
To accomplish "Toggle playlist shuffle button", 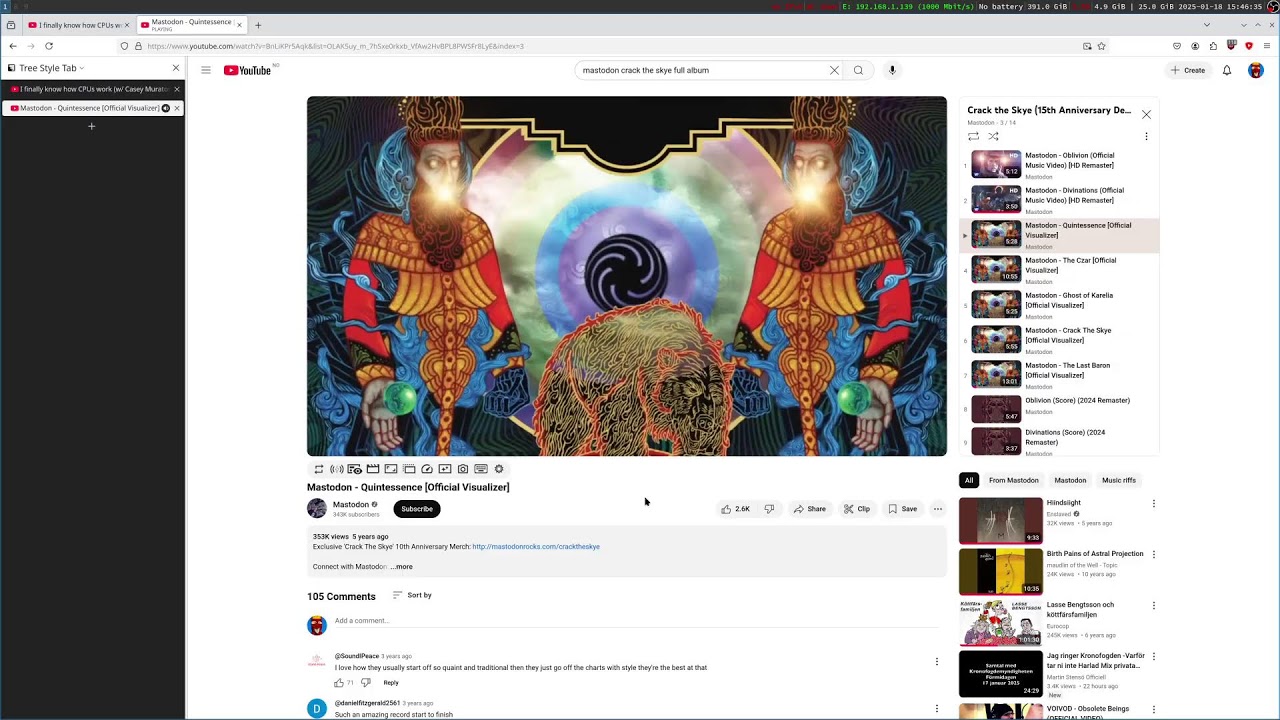I will (993, 136).
